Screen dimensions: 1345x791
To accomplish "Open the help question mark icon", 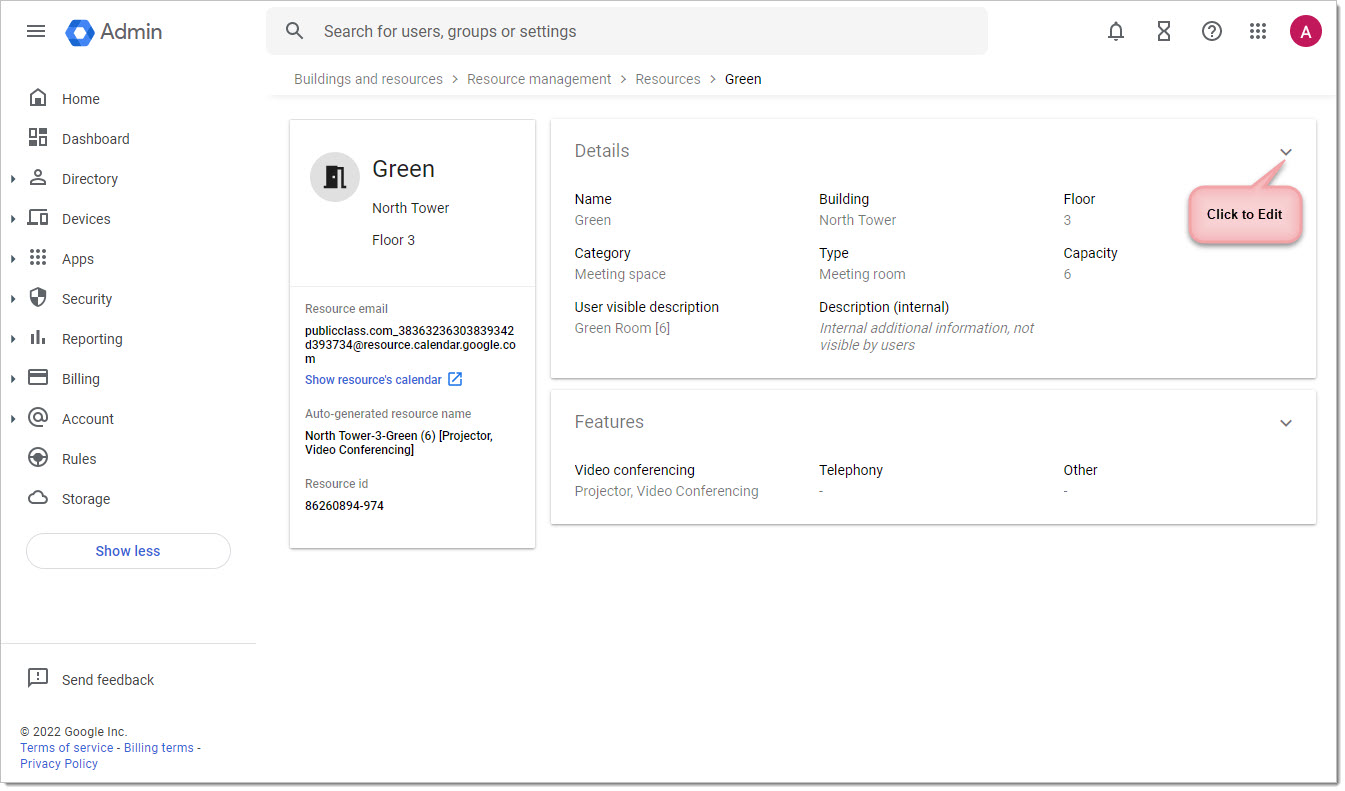I will click(1212, 31).
